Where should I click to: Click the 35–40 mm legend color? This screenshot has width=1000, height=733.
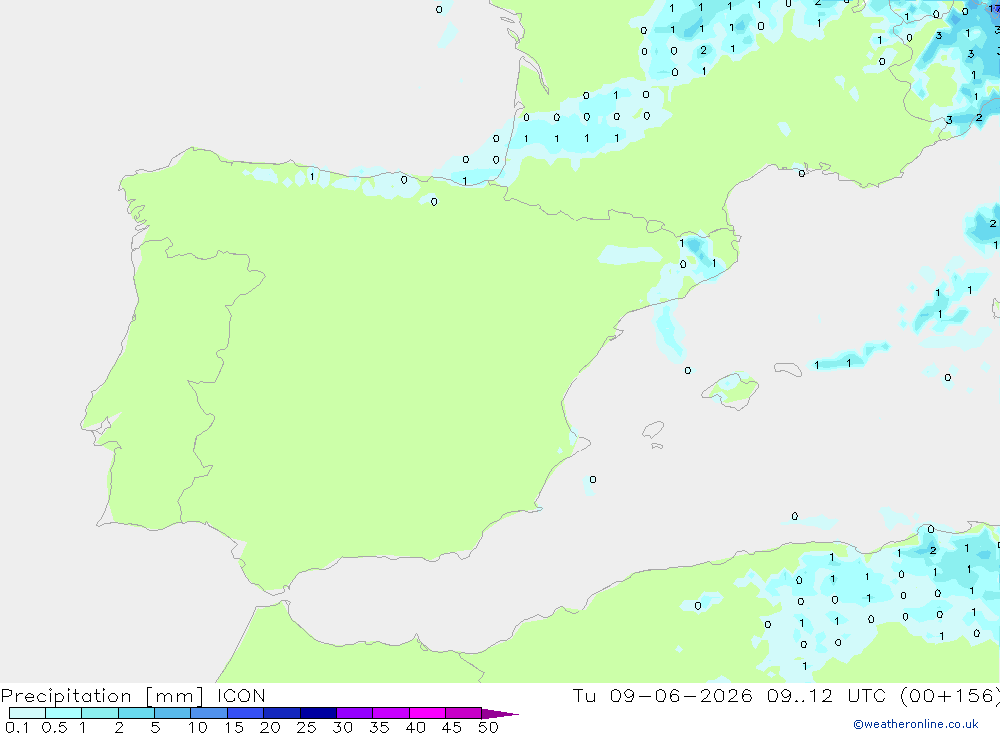coord(391,713)
